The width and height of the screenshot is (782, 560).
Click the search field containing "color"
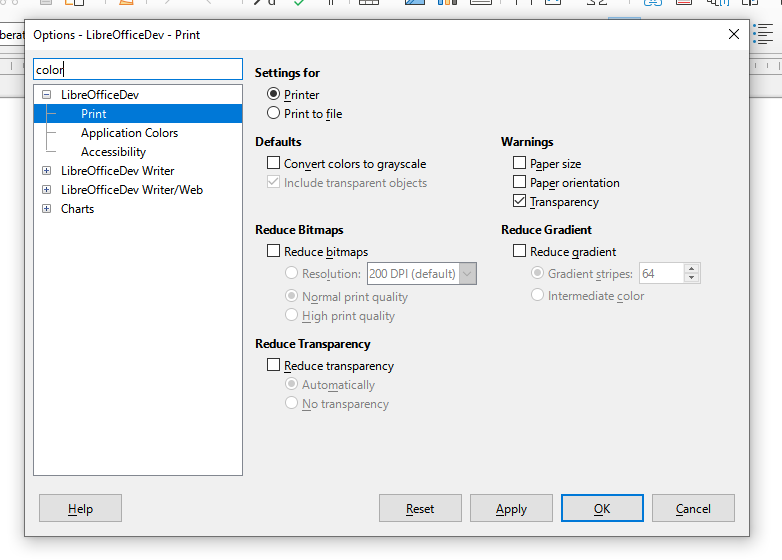point(138,69)
